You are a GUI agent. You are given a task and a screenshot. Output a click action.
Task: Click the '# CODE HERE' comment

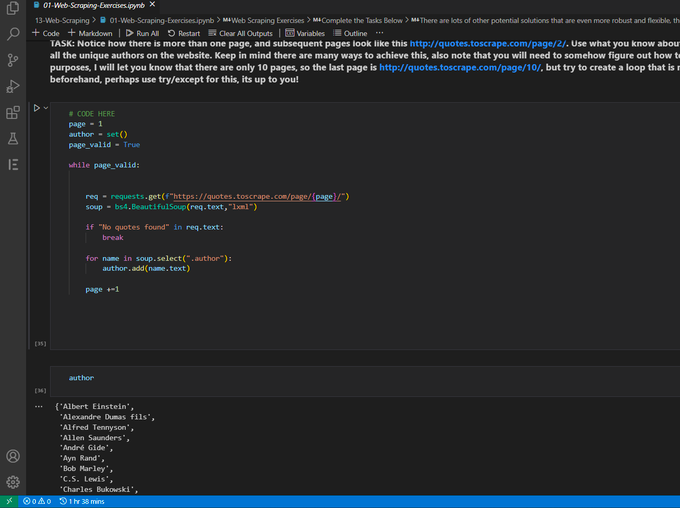92,114
